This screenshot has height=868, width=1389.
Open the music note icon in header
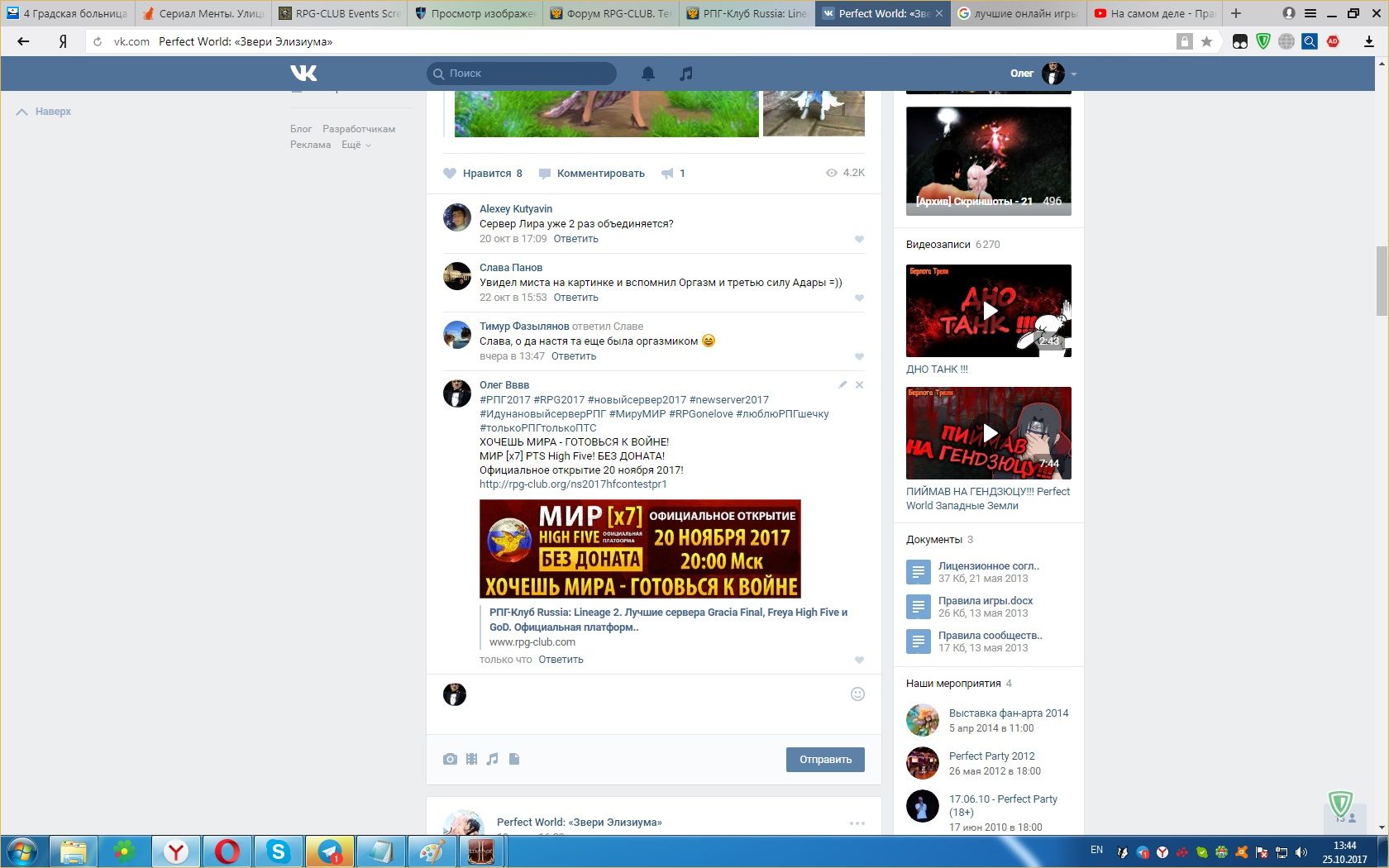tap(685, 74)
